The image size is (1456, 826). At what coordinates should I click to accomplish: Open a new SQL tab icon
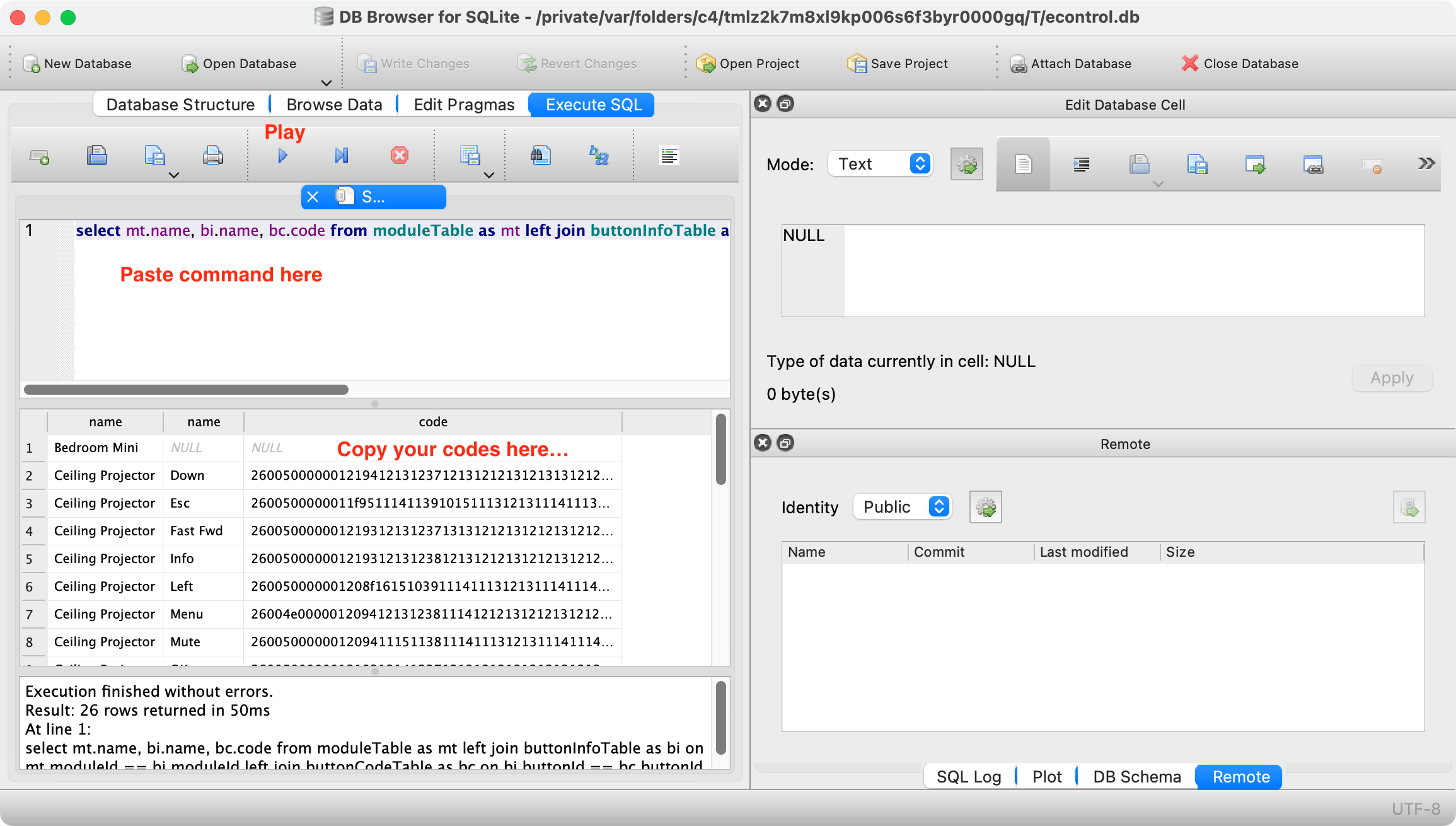click(x=40, y=156)
